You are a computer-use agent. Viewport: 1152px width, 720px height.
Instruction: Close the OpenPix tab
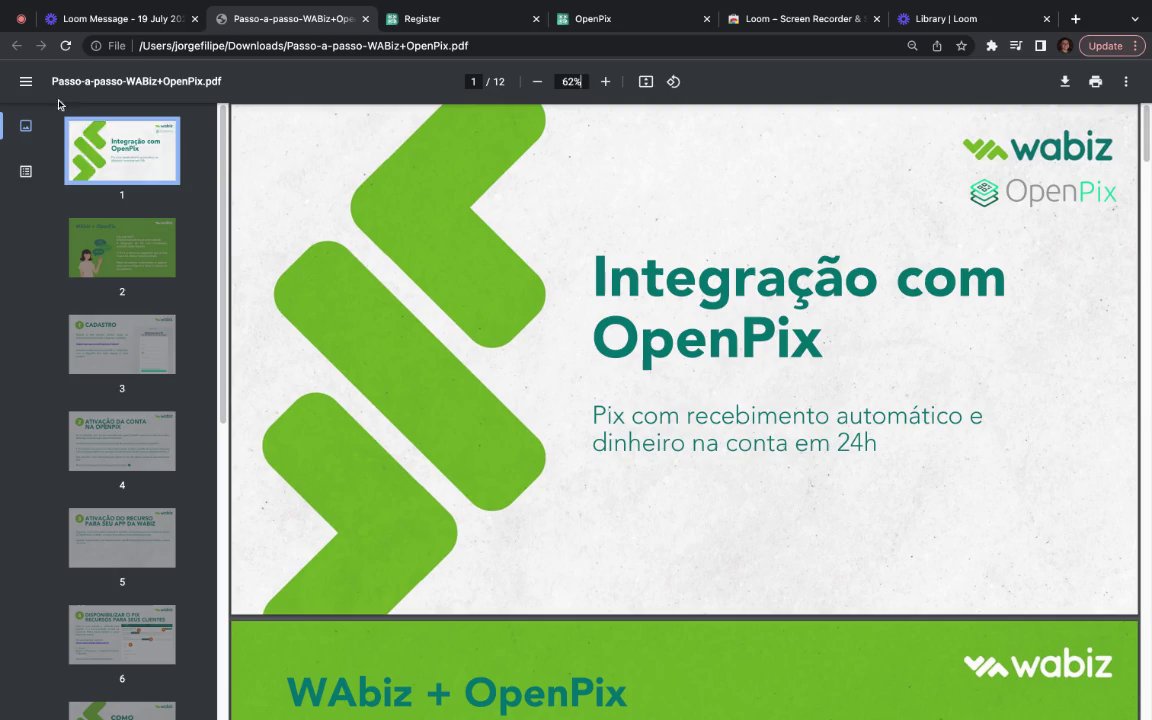(707, 19)
